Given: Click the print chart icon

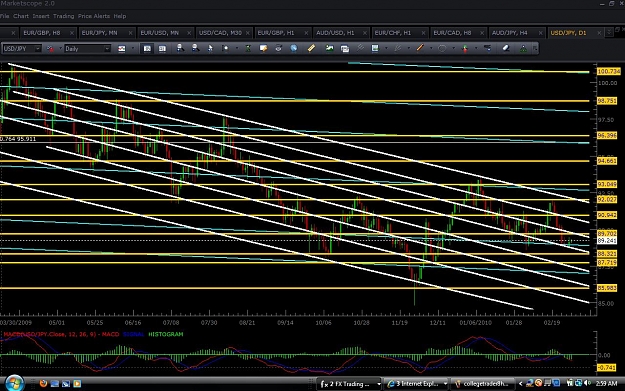Looking at the screenshot, I should [278, 48].
